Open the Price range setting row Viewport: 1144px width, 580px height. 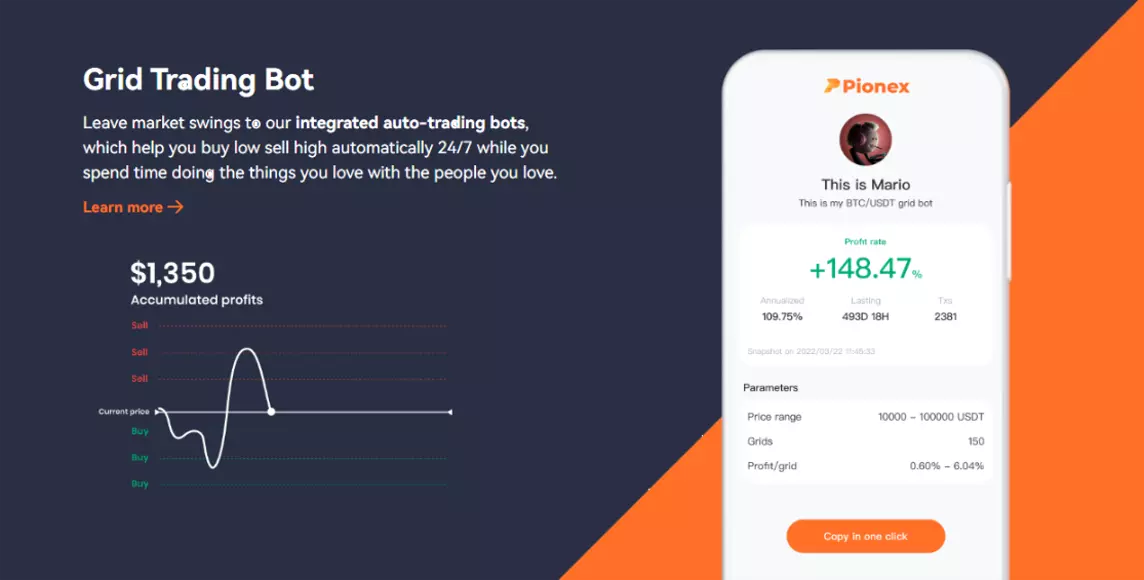click(x=866, y=416)
